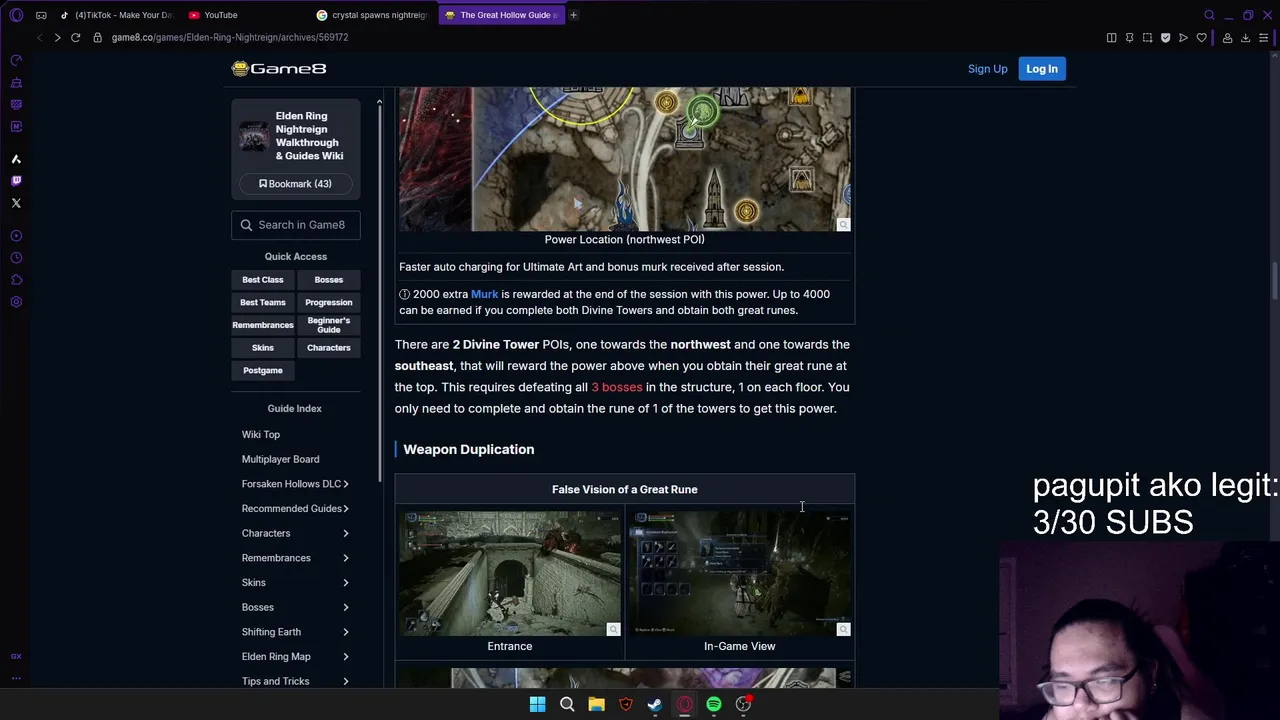Image resolution: width=1280 pixels, height=720 pixels.
Task: Open X in the sidebar
Action: click(16, 203)
